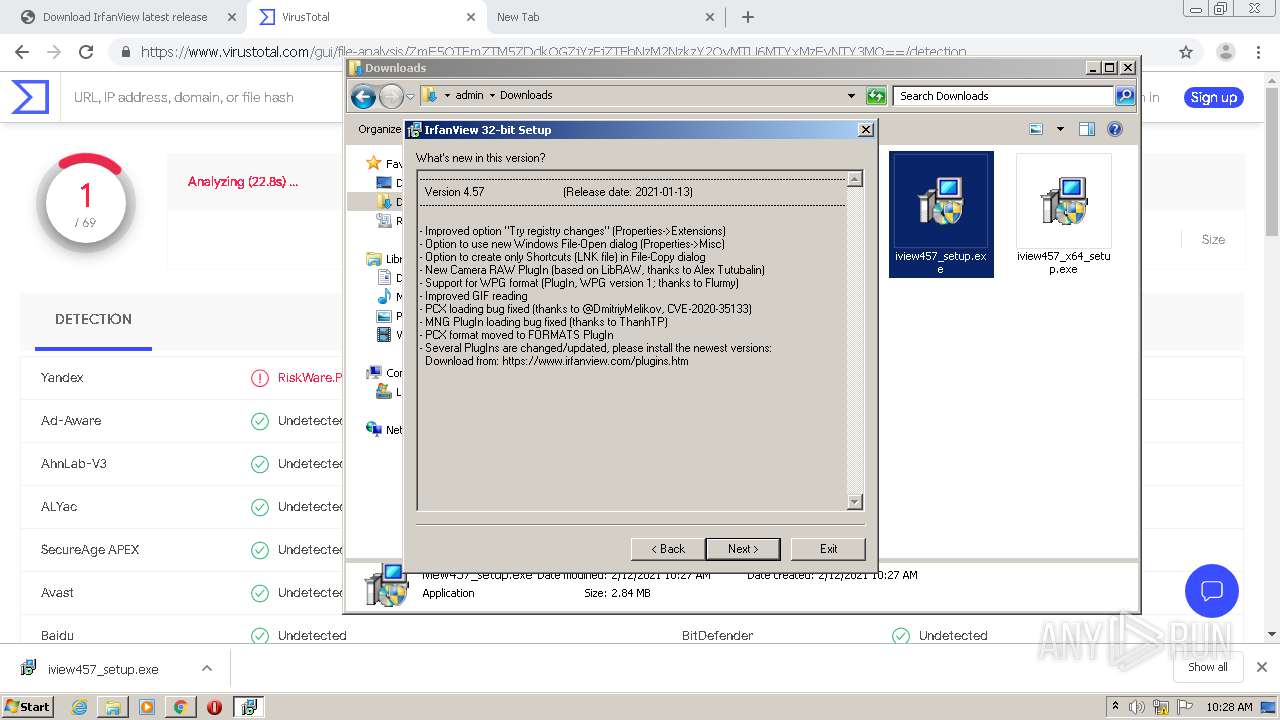Viewport: 1280px width, 720px height.
Task: Click the Explorer Forward arrow button
Action: click(391, 96)
